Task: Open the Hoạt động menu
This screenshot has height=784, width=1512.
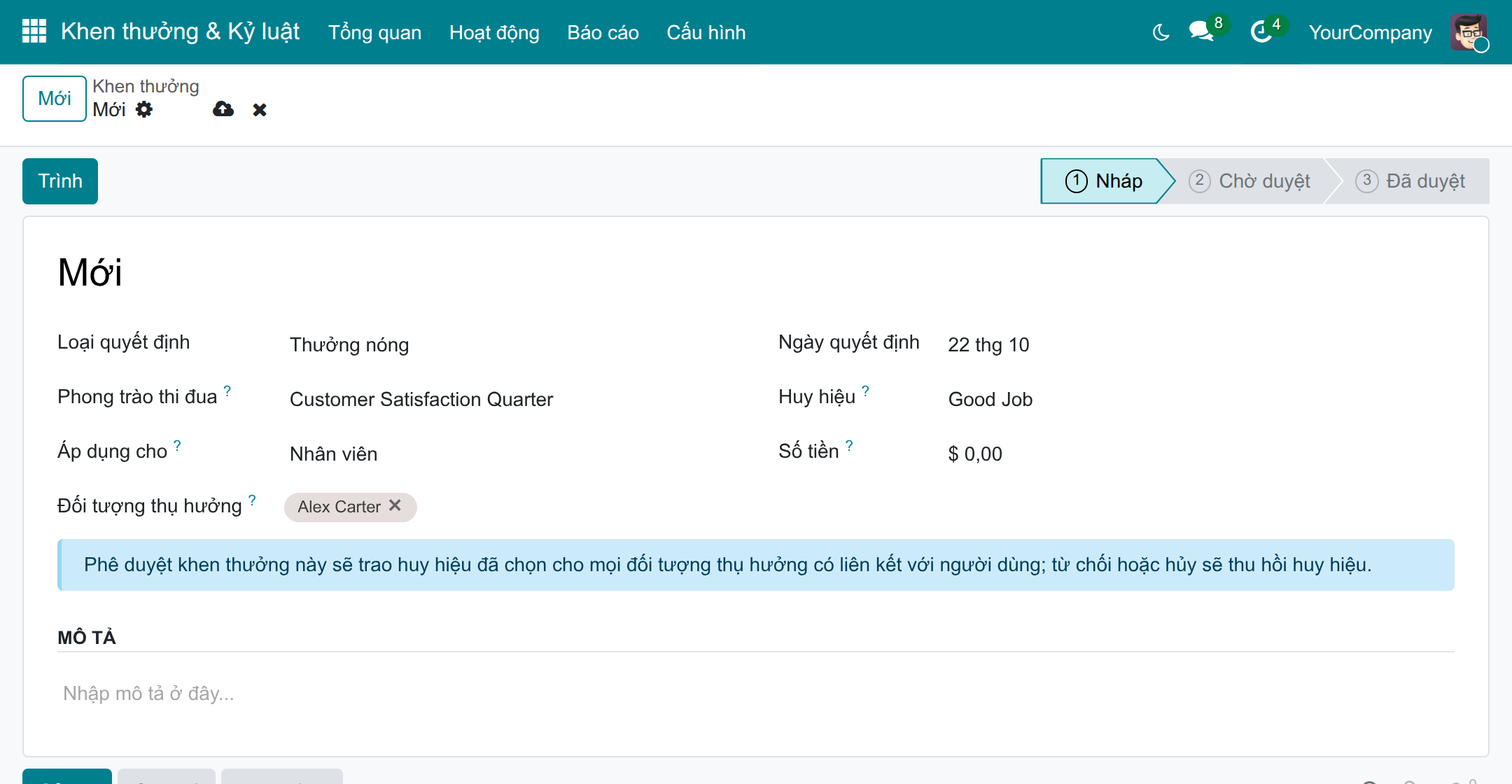Action: tap(494, 32)
